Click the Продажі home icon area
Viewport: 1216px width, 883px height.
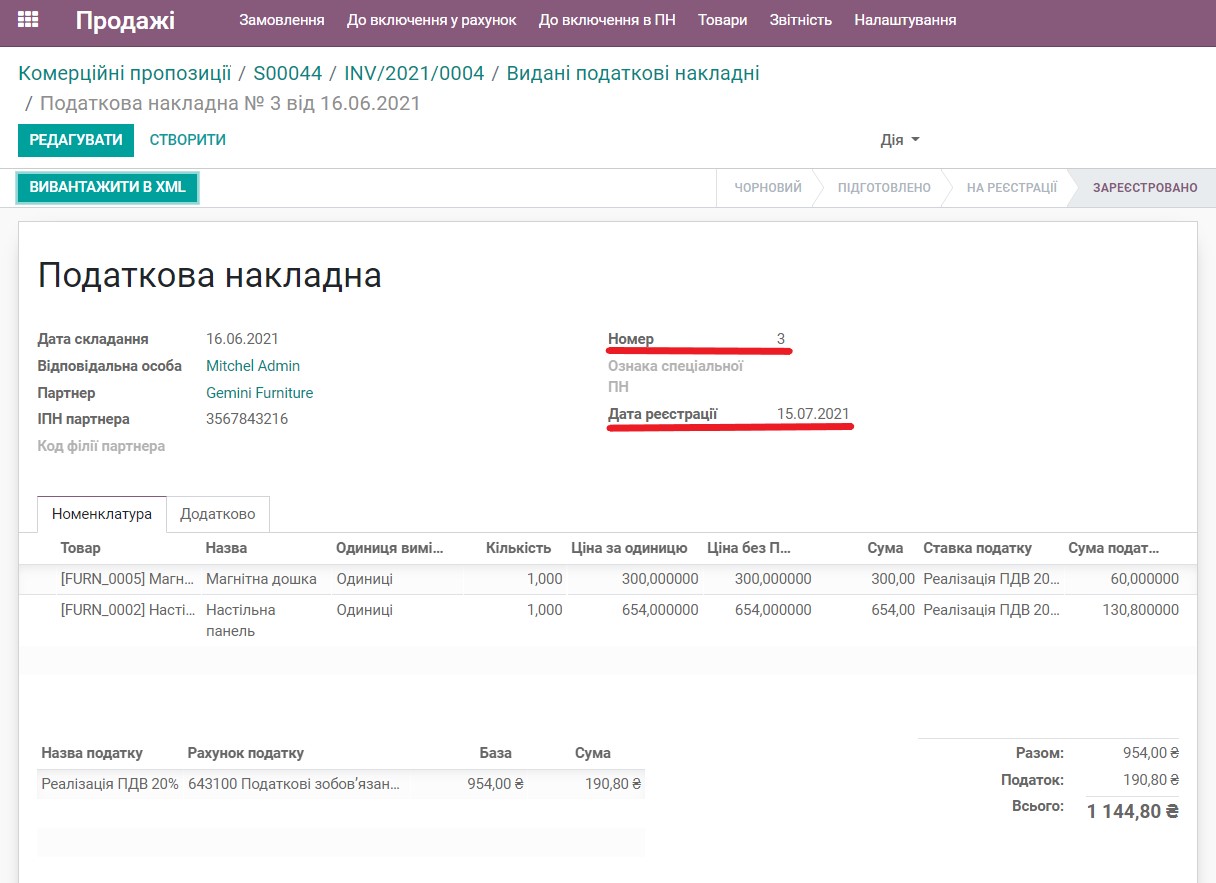pyautogui.click(x=124, y=20)
